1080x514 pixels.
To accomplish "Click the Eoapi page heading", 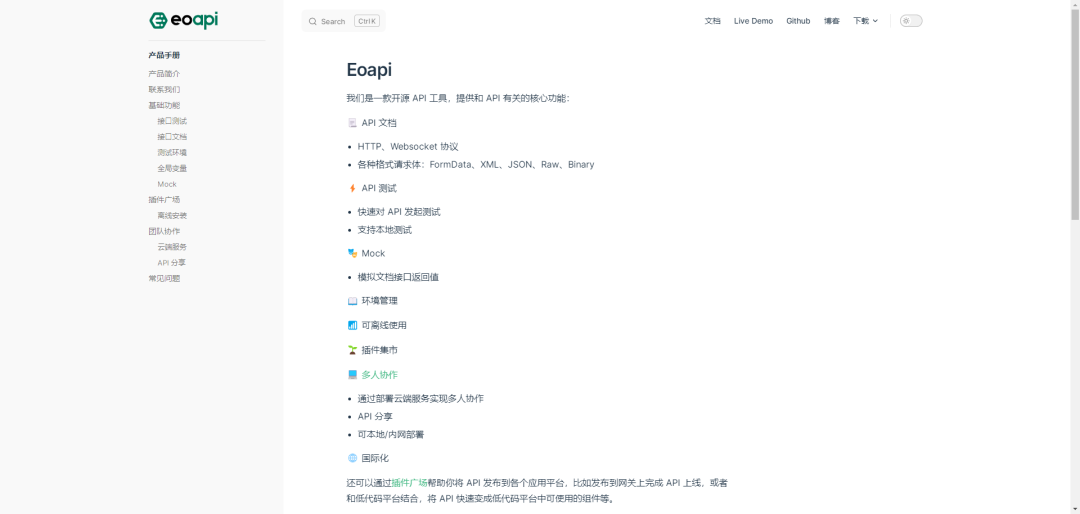I will pyautogui.click(x=369, y=70).
